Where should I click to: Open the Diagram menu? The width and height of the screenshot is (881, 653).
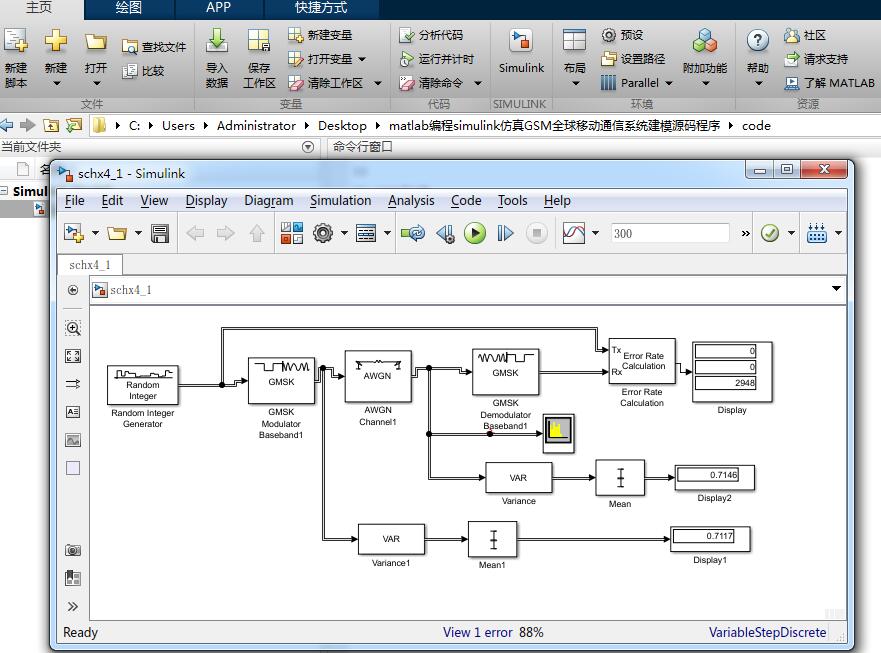coord(269,201)
